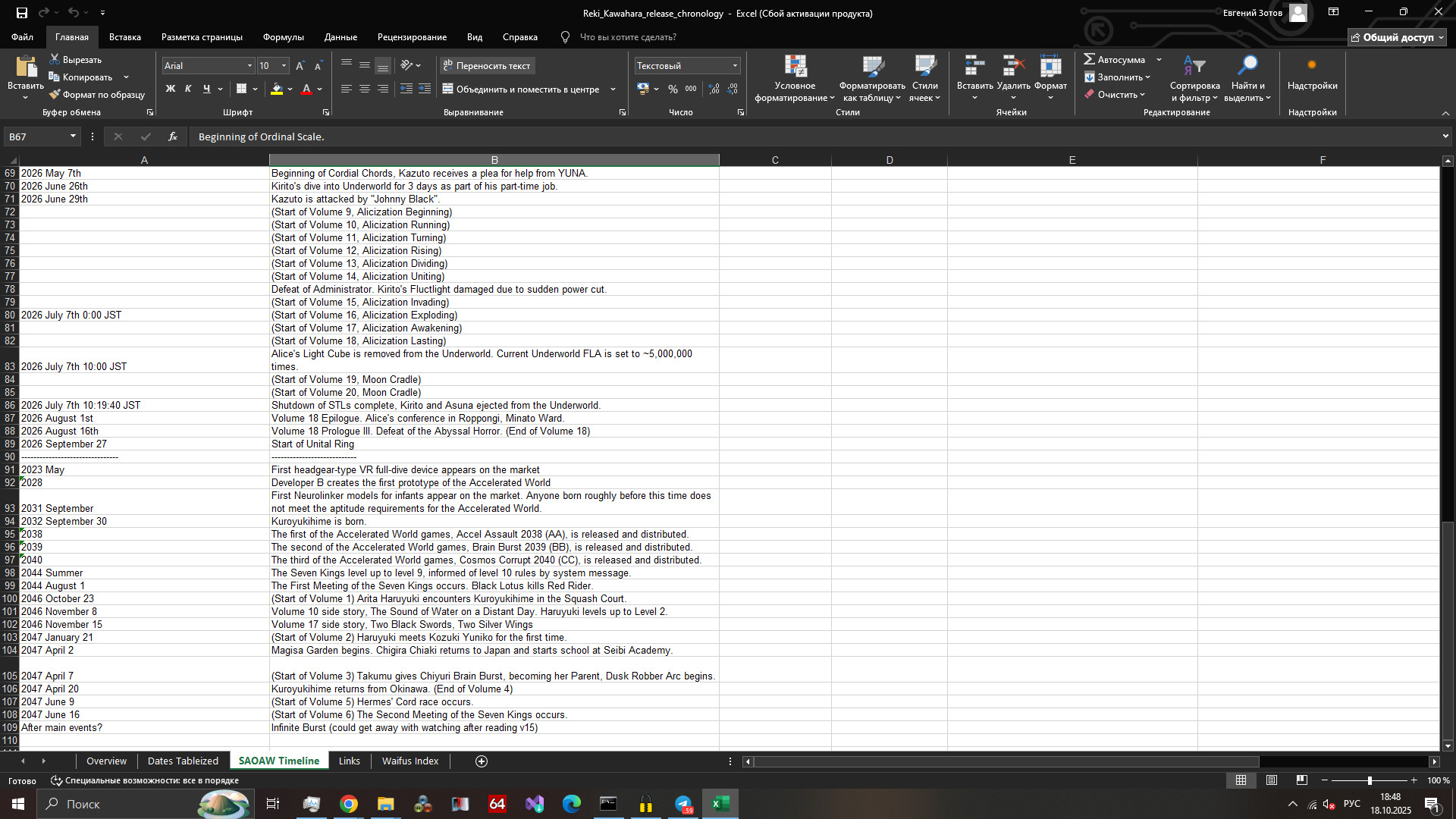Screen dimensions: 1456x819
Task: Open the number format dropdown
Action: [x=734, y=66]
